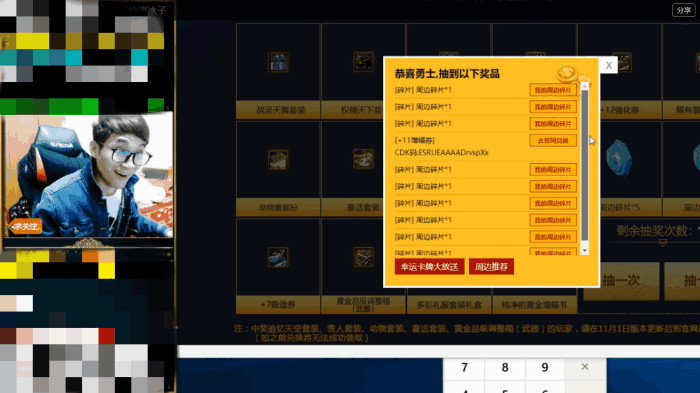Click the popup scrollbar down arrow

point(585,251)
